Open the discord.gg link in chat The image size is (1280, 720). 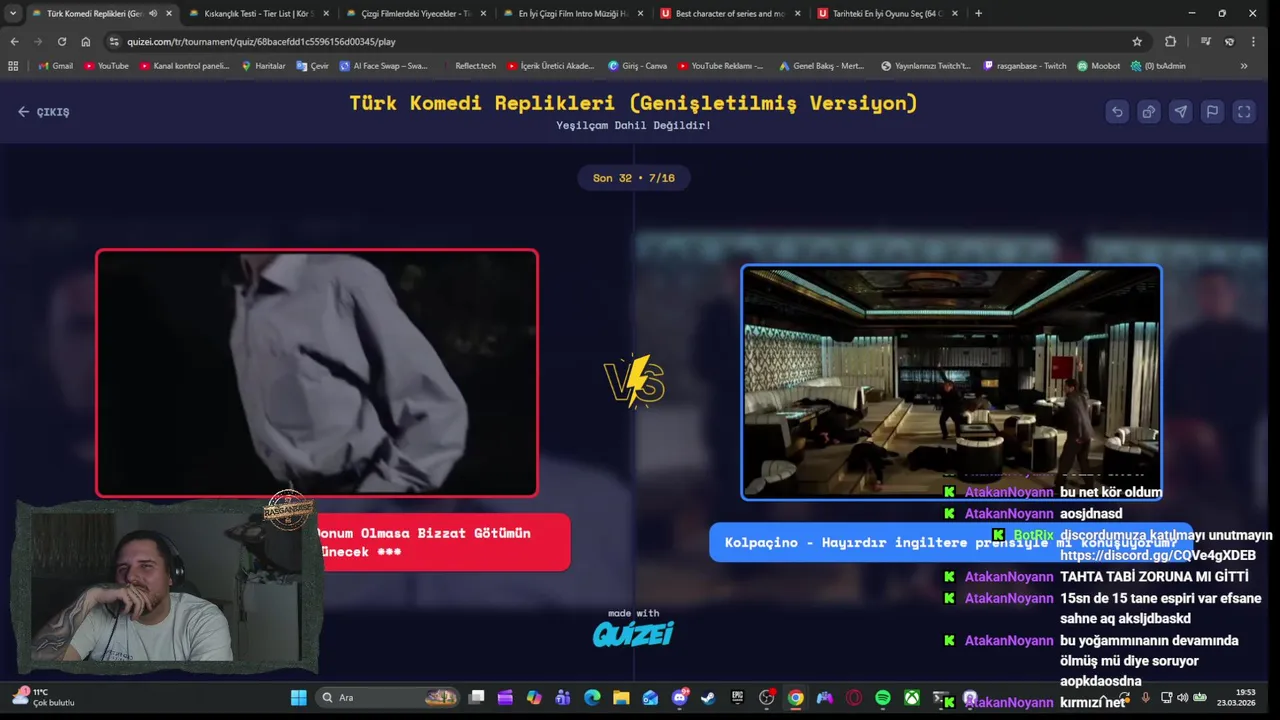coord(1158,555)
